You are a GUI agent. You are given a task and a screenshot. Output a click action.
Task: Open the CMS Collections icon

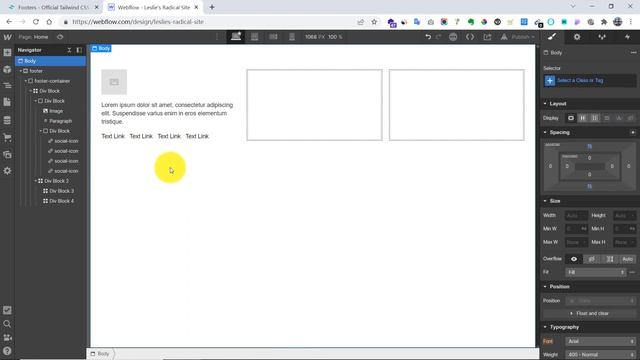pyautogui.click(x=7, y=120)
